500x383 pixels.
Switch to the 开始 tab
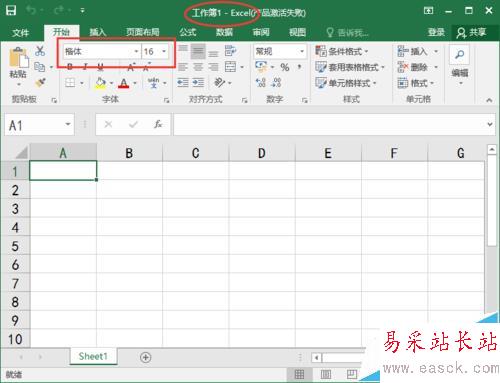coord(62,32)
